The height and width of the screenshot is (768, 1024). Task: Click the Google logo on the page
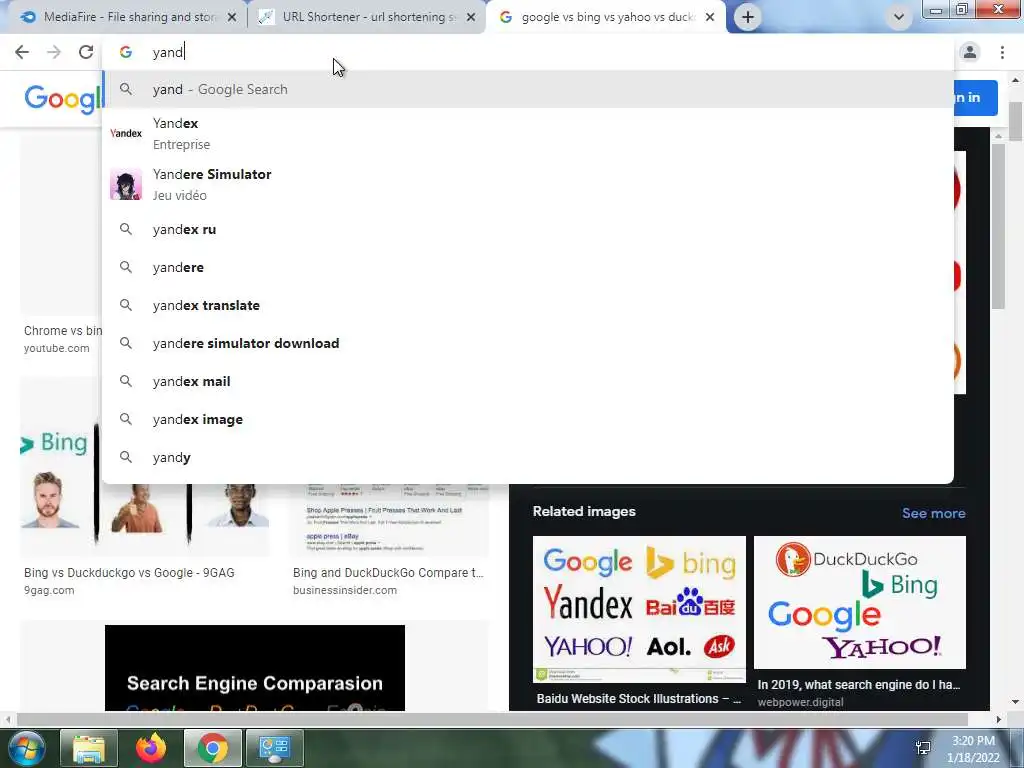[63, 99]
